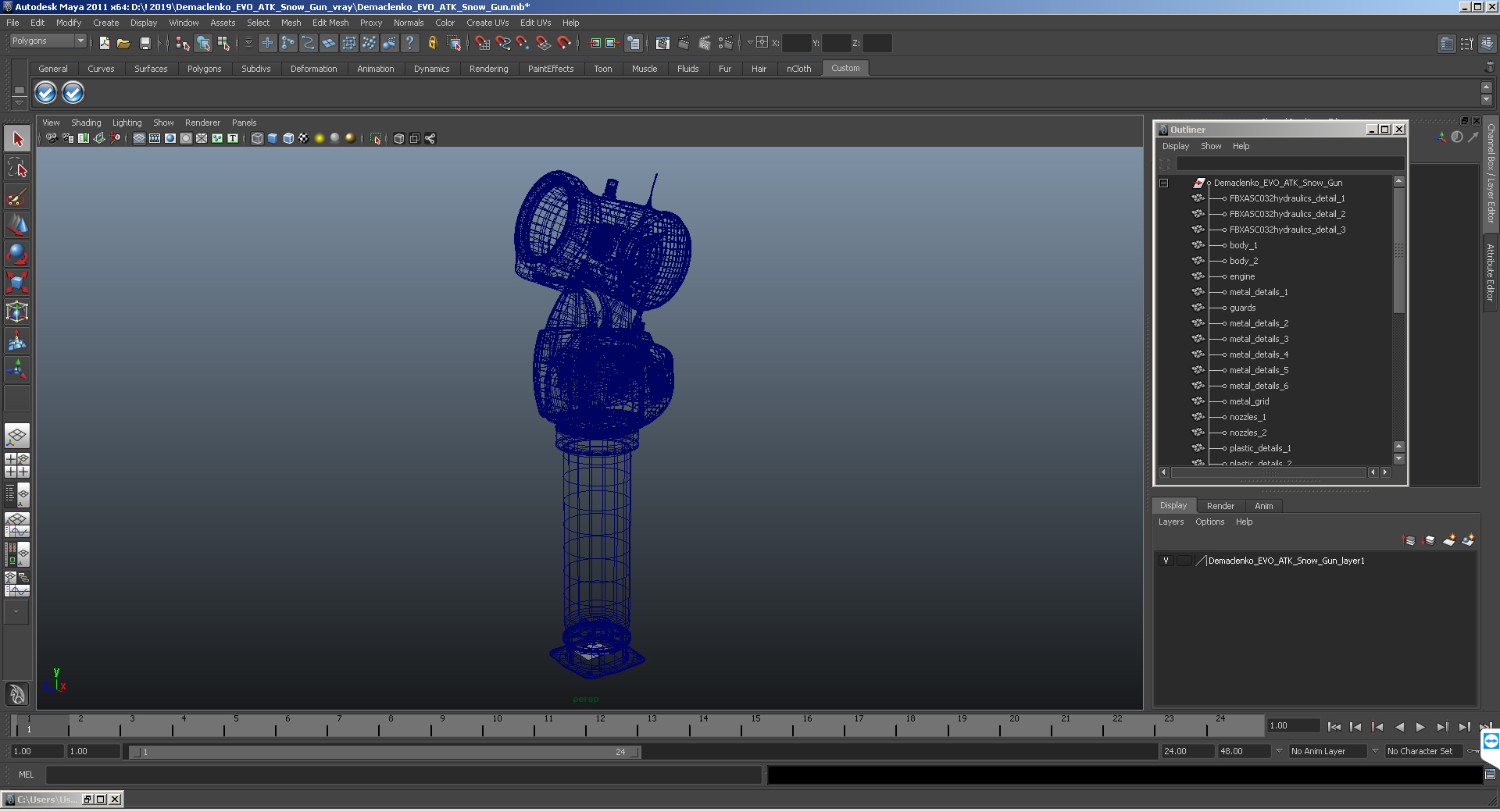The height and width of the screenshot is (812, 1500).
Task: Toggle X-ray display in viewport toolbar
Action: click(399, 138)
